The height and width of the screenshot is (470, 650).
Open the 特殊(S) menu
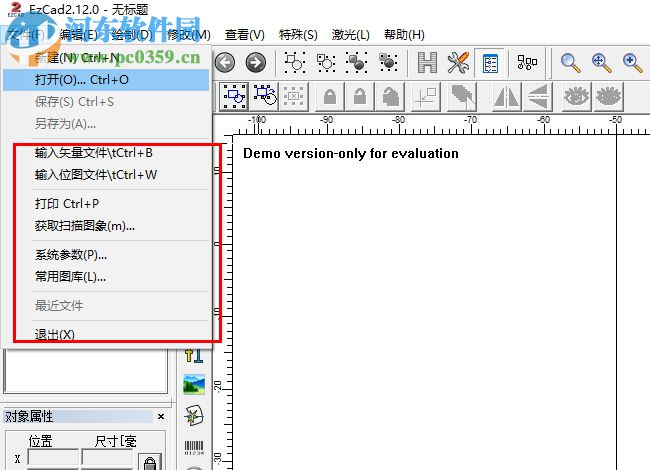pos(298,35)
